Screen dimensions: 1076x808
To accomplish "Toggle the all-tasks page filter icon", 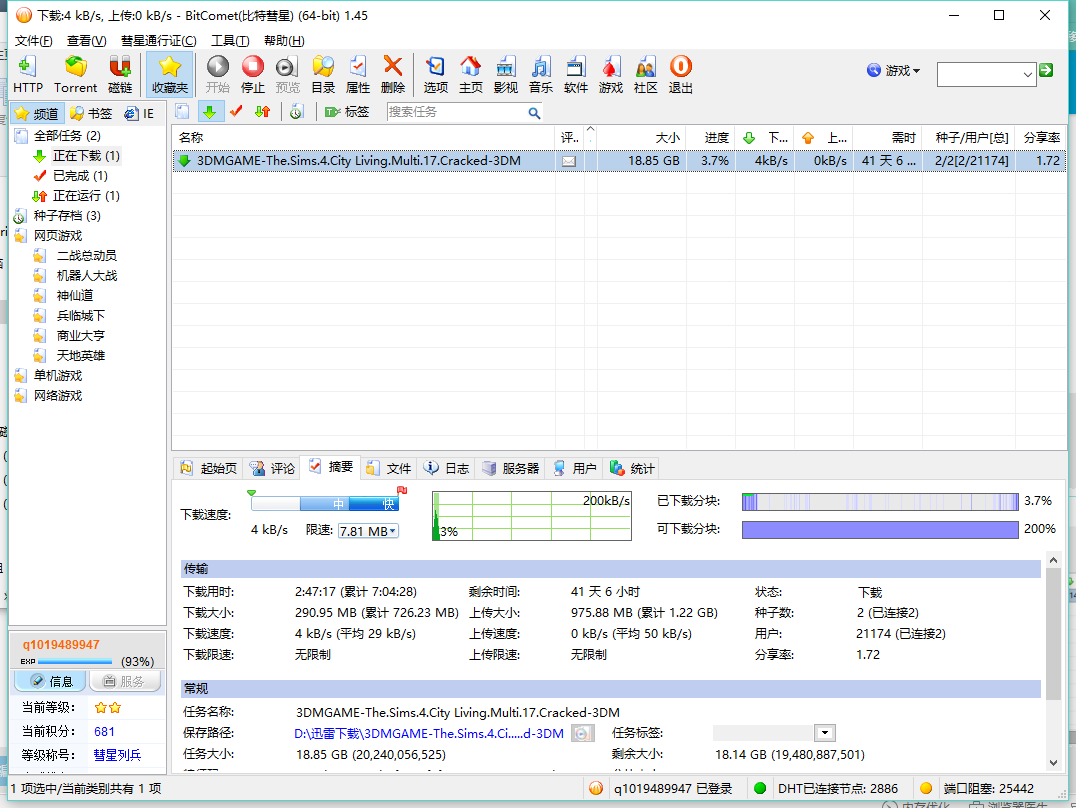I will tap(182, 112).
